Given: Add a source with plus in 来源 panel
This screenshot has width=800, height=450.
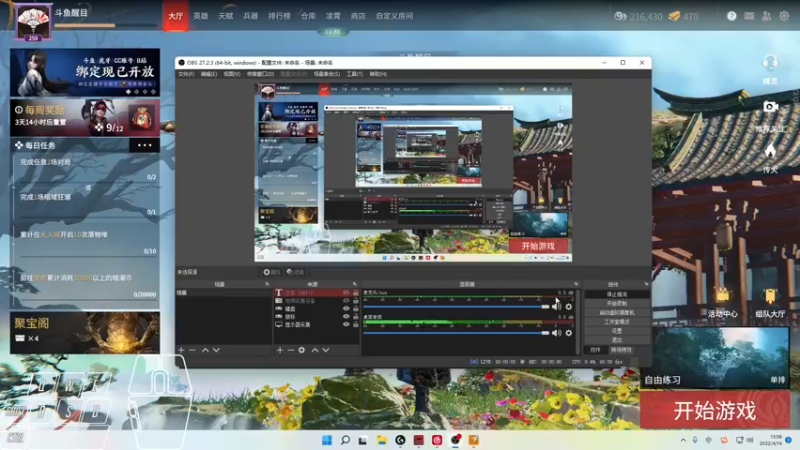Looking at the screenshot, I should pyautogui.click(x=280, y=350).
